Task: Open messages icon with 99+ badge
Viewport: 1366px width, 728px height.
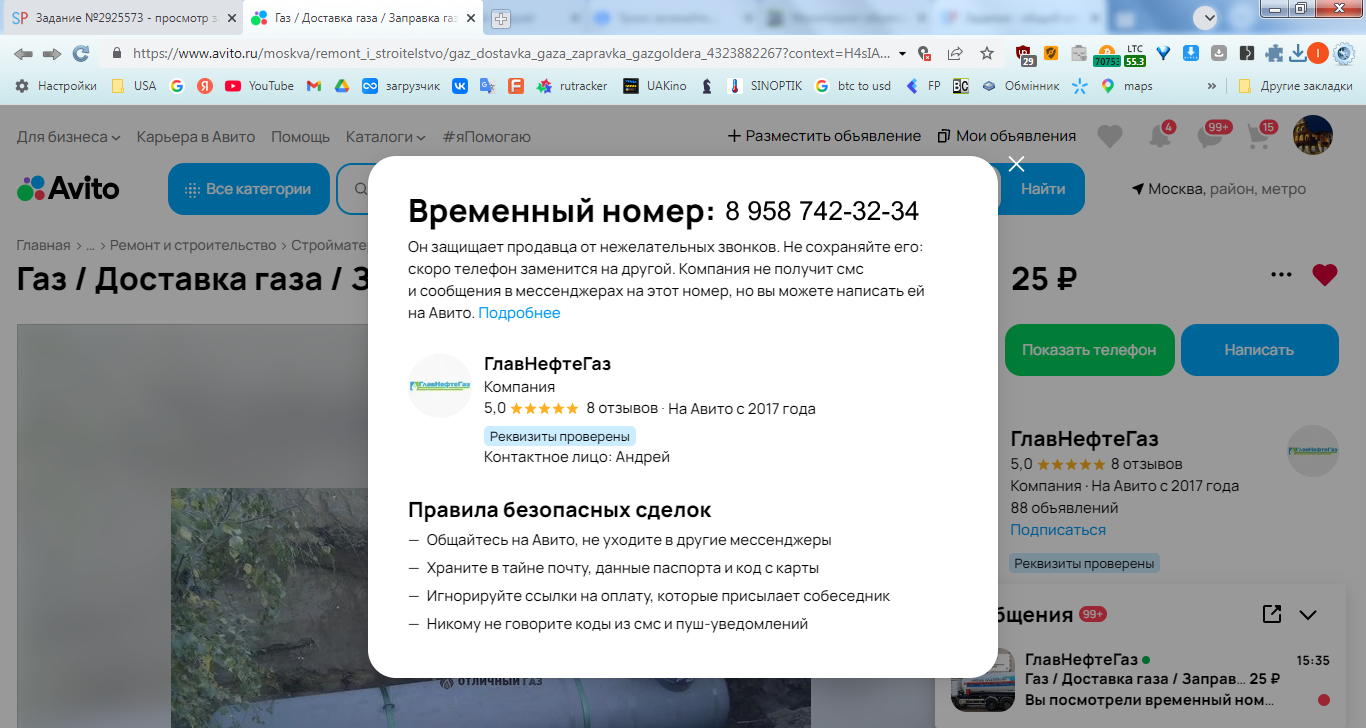Action: pyautogui.click(x=1210, y=136)
